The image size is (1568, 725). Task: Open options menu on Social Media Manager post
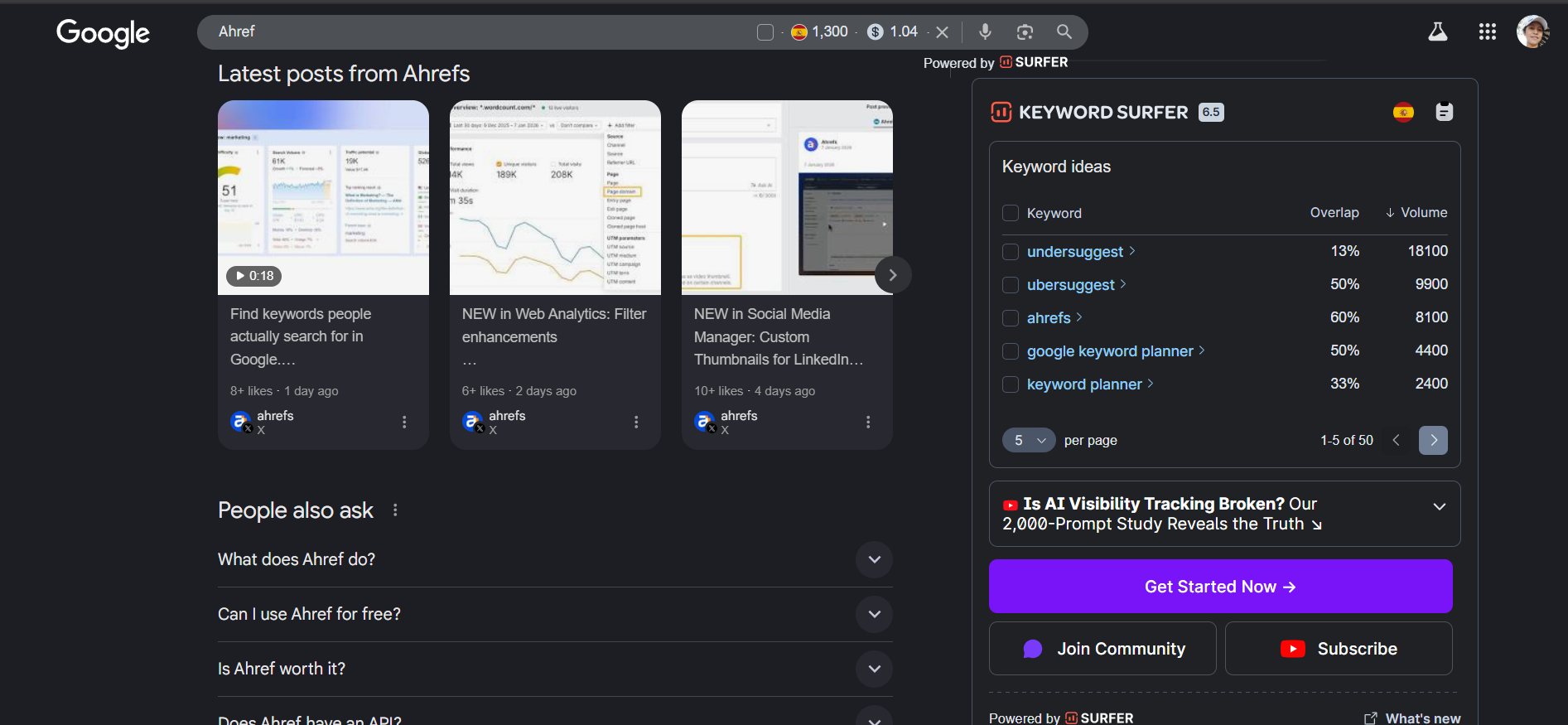[868, 422]
